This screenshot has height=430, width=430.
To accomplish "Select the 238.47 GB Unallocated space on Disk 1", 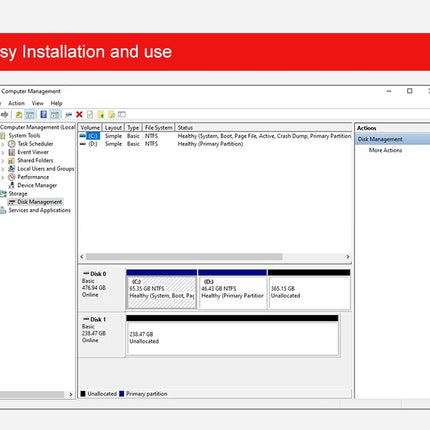I will tap(232, 335).
